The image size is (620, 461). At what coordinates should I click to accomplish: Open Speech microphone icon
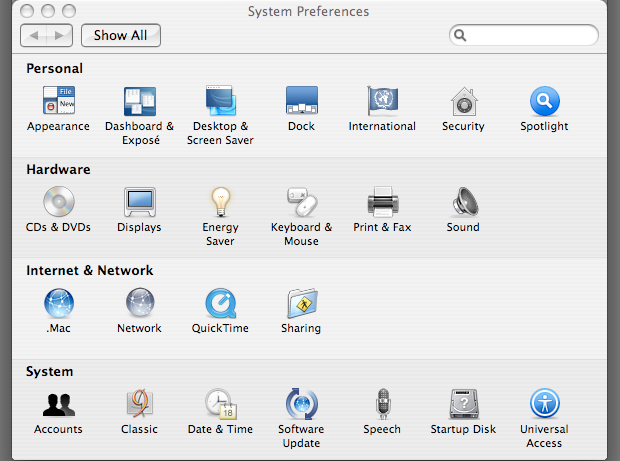(382, 404)
